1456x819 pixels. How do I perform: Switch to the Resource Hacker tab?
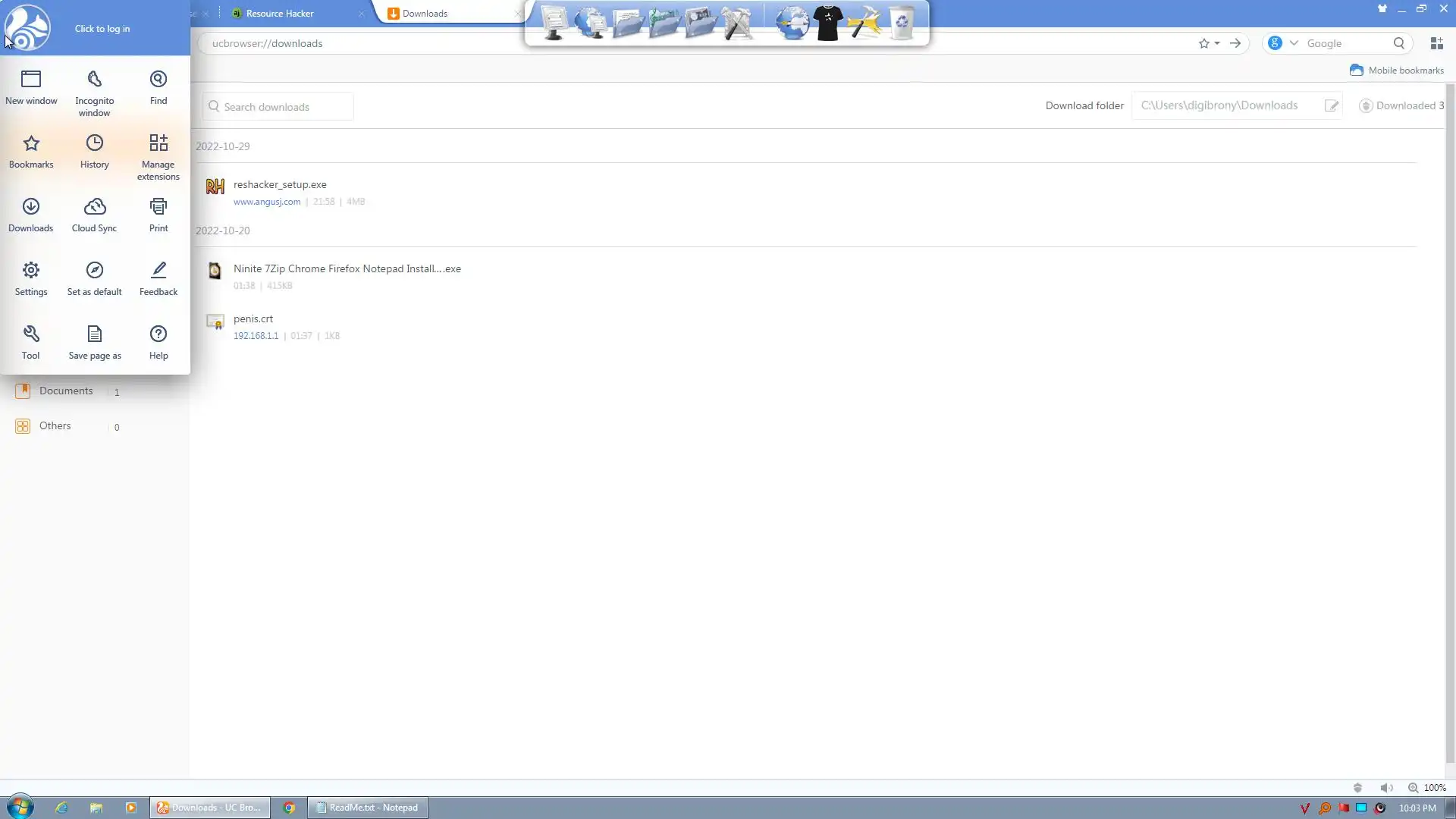[x=280, y=14]
